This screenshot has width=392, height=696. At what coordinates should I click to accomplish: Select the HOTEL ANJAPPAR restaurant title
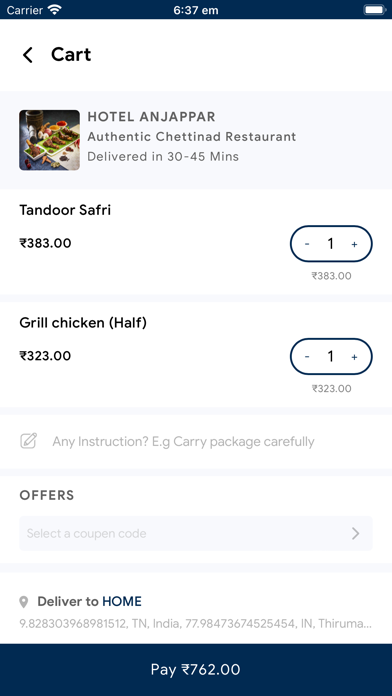(151, 117)
